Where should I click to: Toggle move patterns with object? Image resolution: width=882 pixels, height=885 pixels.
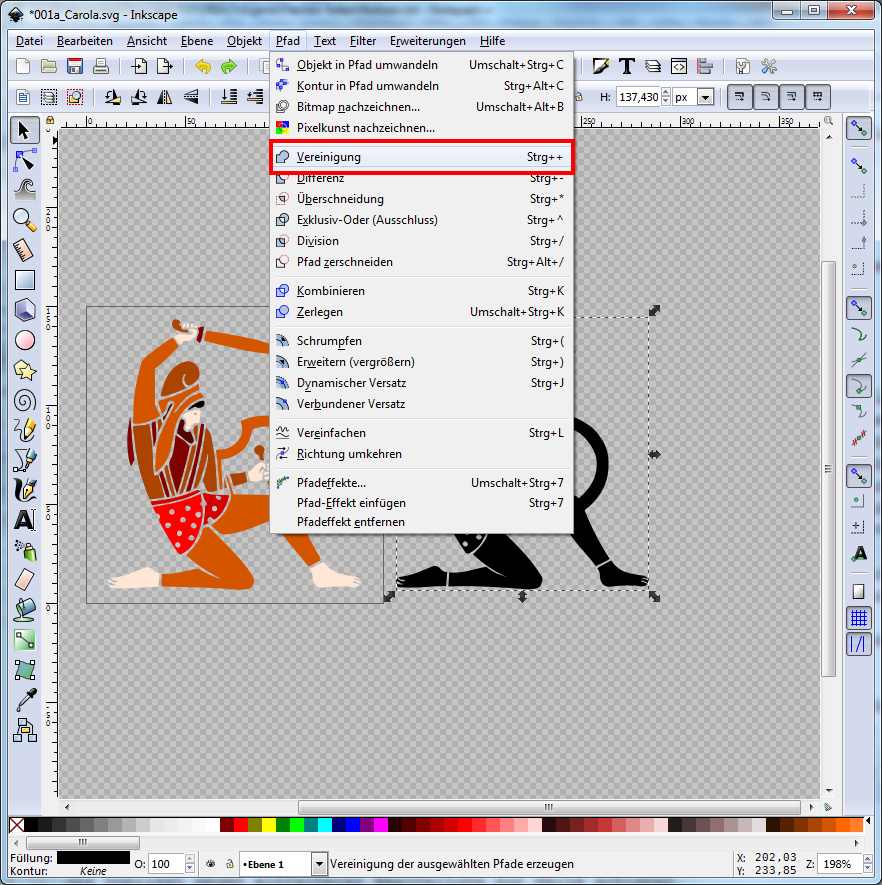pos(818,97)
